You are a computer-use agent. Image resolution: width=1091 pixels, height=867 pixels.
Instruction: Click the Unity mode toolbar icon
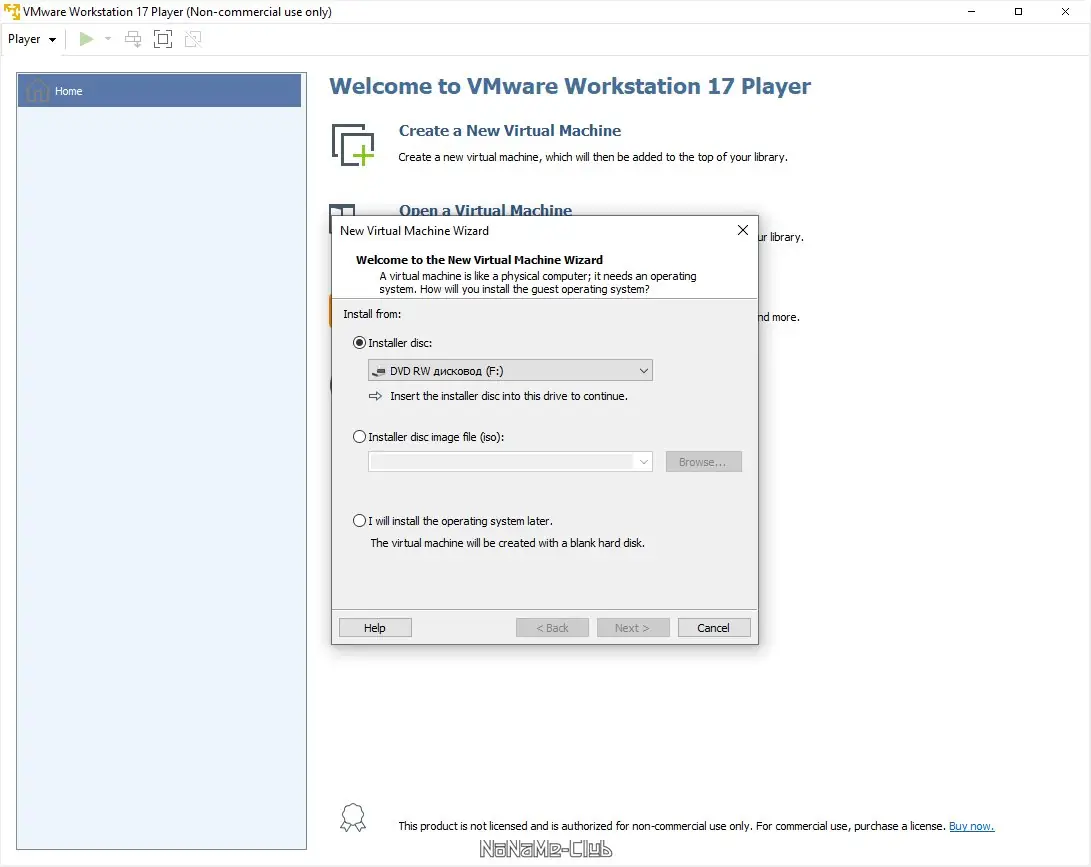[193, 39]
